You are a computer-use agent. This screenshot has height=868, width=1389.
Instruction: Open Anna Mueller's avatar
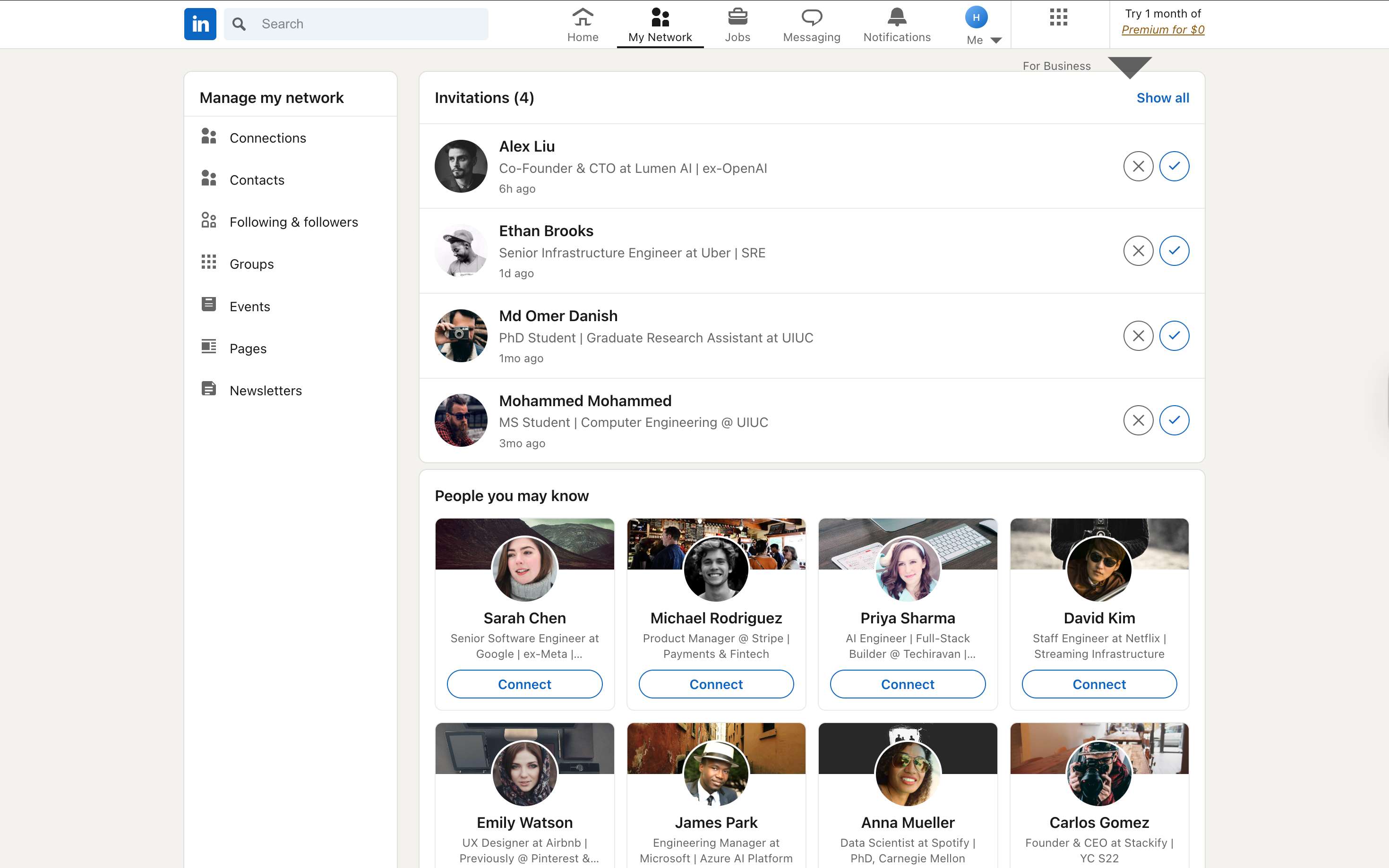point(907,773)
